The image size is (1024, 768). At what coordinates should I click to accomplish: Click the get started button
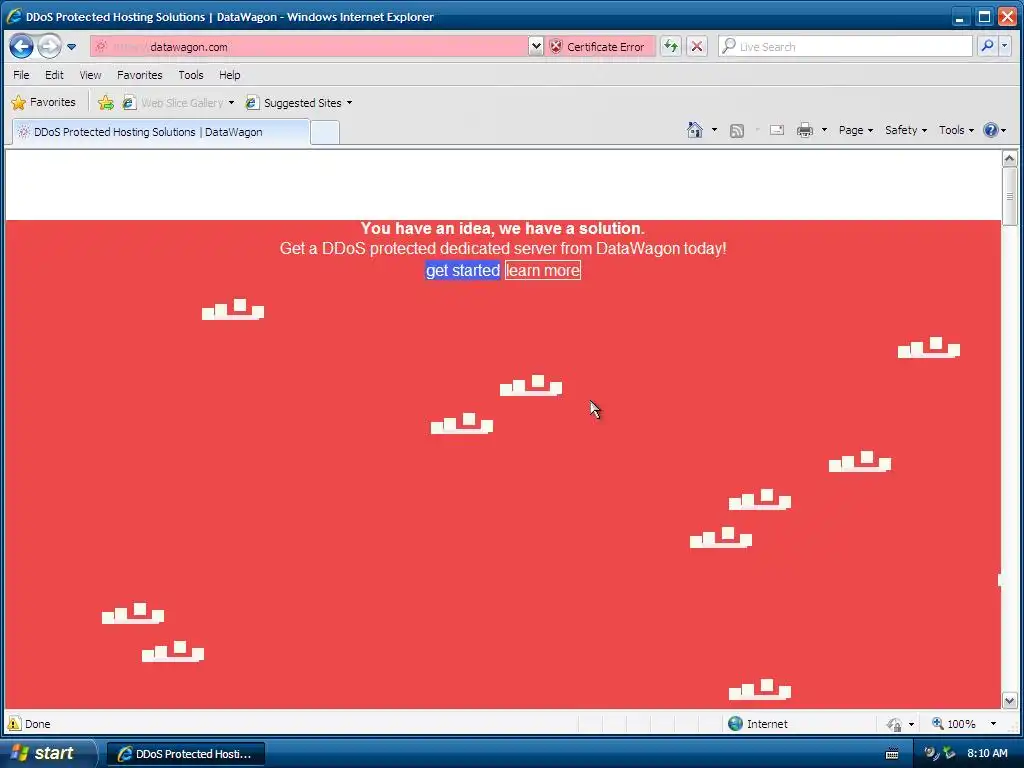coord(462,270)
